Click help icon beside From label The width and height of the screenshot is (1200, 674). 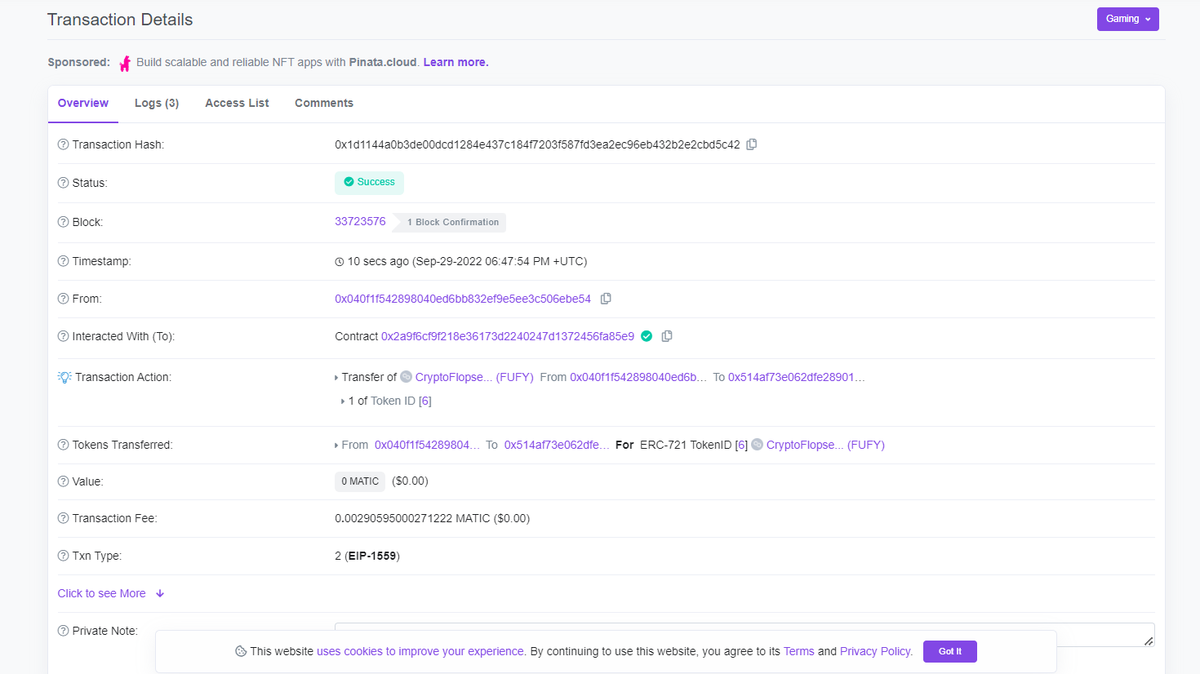pyautogui.click(x=63, y=299)
